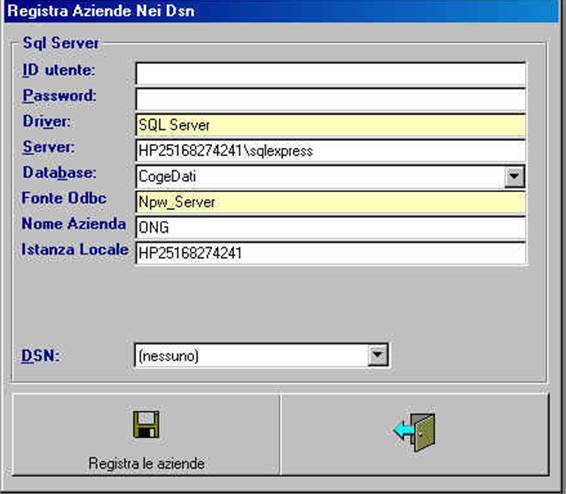Click the Database label
Viewport: 566px width, 494px height.
tap(59, 172)
